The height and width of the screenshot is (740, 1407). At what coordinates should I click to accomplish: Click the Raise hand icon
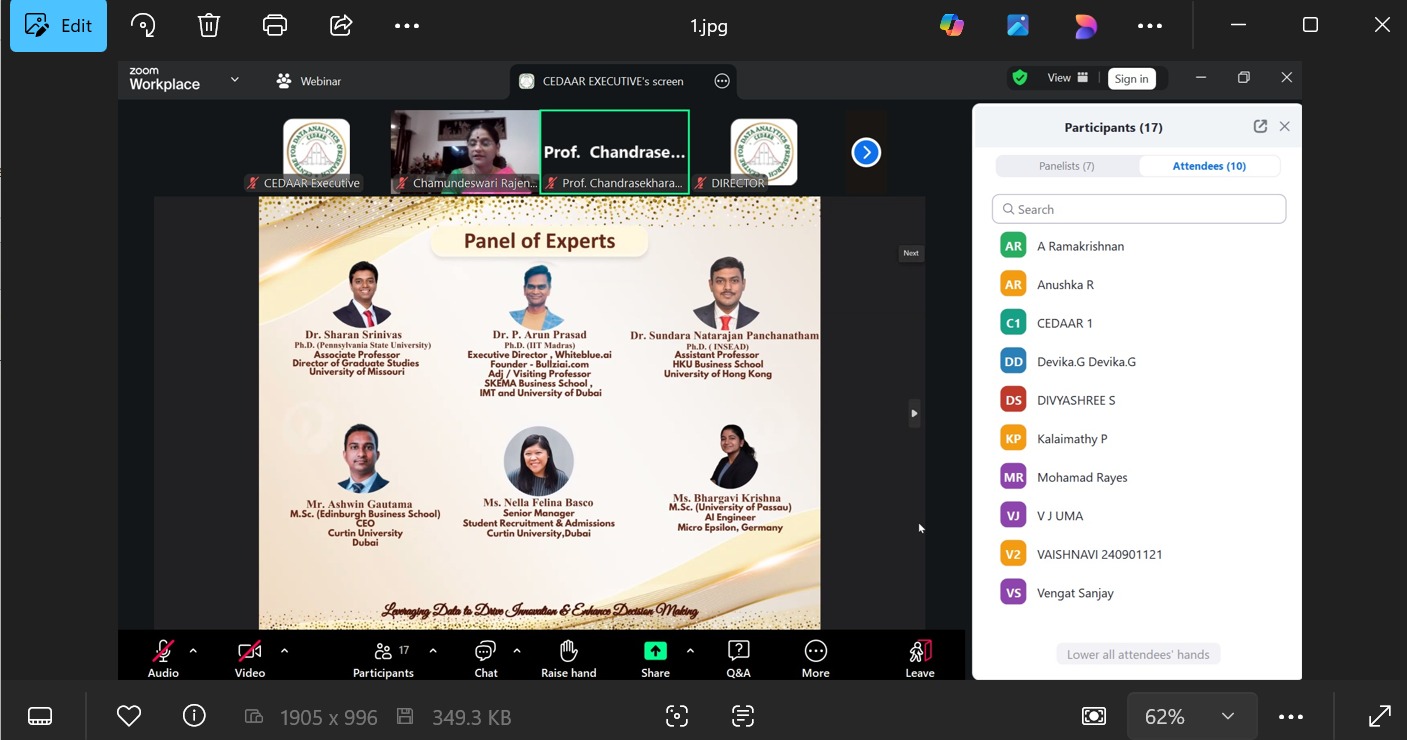coord(568,652)
